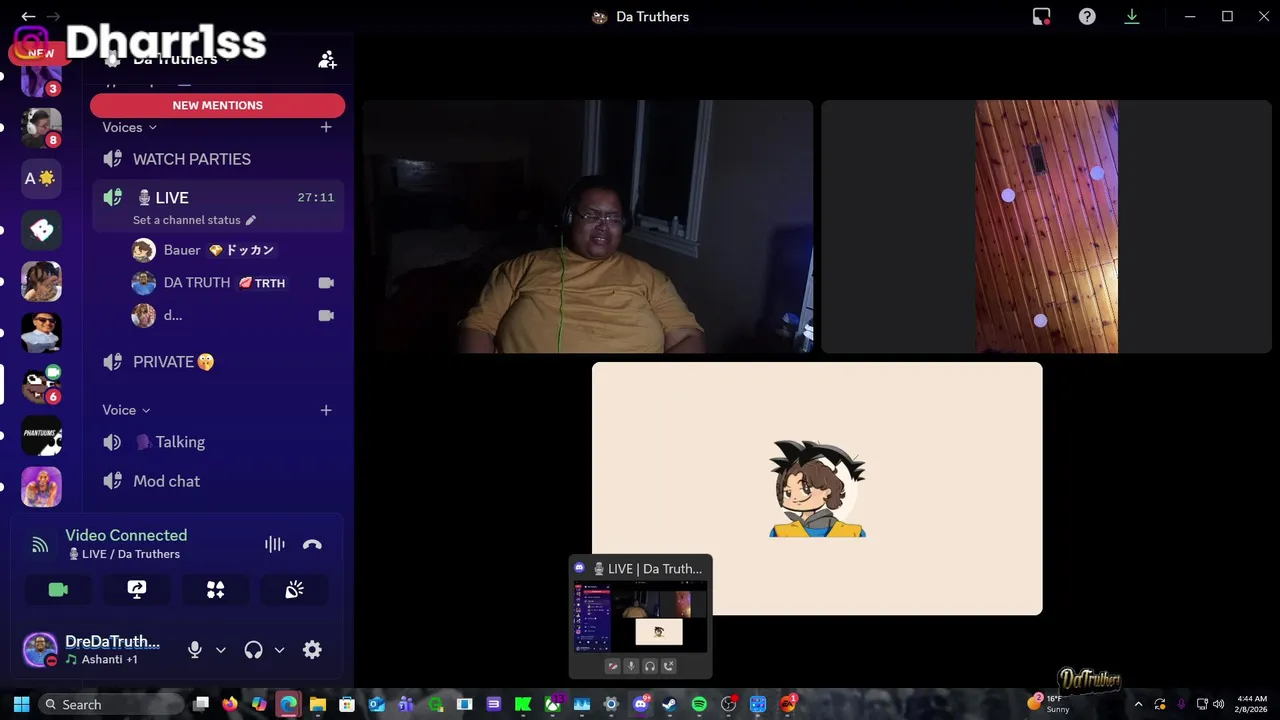
Task: Focus the wooden ceiling video tile
Action: coord(1046,226)
